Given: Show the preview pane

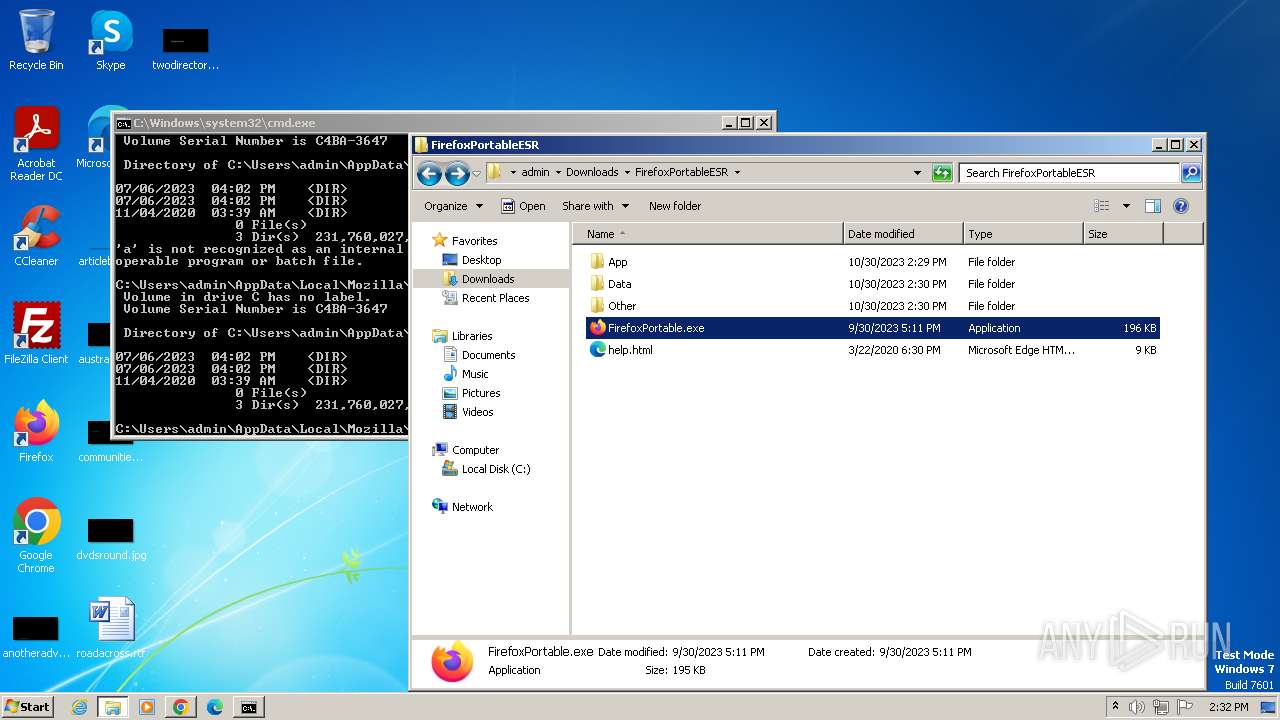Looking at the screenshot, I should (1153, 206).
